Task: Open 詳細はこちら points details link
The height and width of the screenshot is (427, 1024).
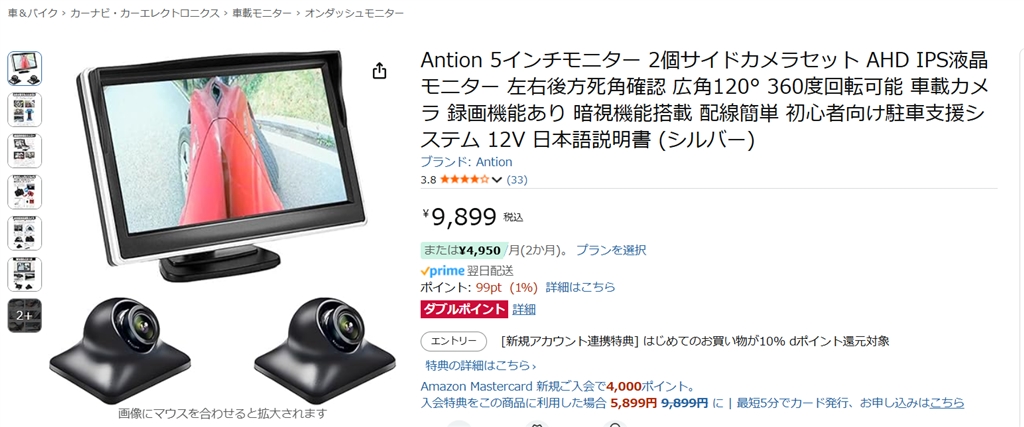Action: 581,287
